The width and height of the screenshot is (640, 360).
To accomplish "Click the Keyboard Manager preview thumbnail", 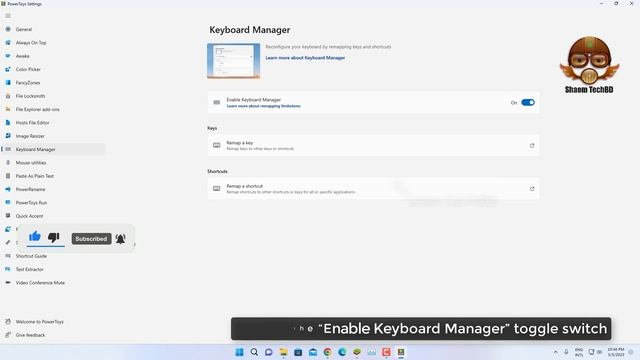I will pyautogui.click(x=233, y=61).
